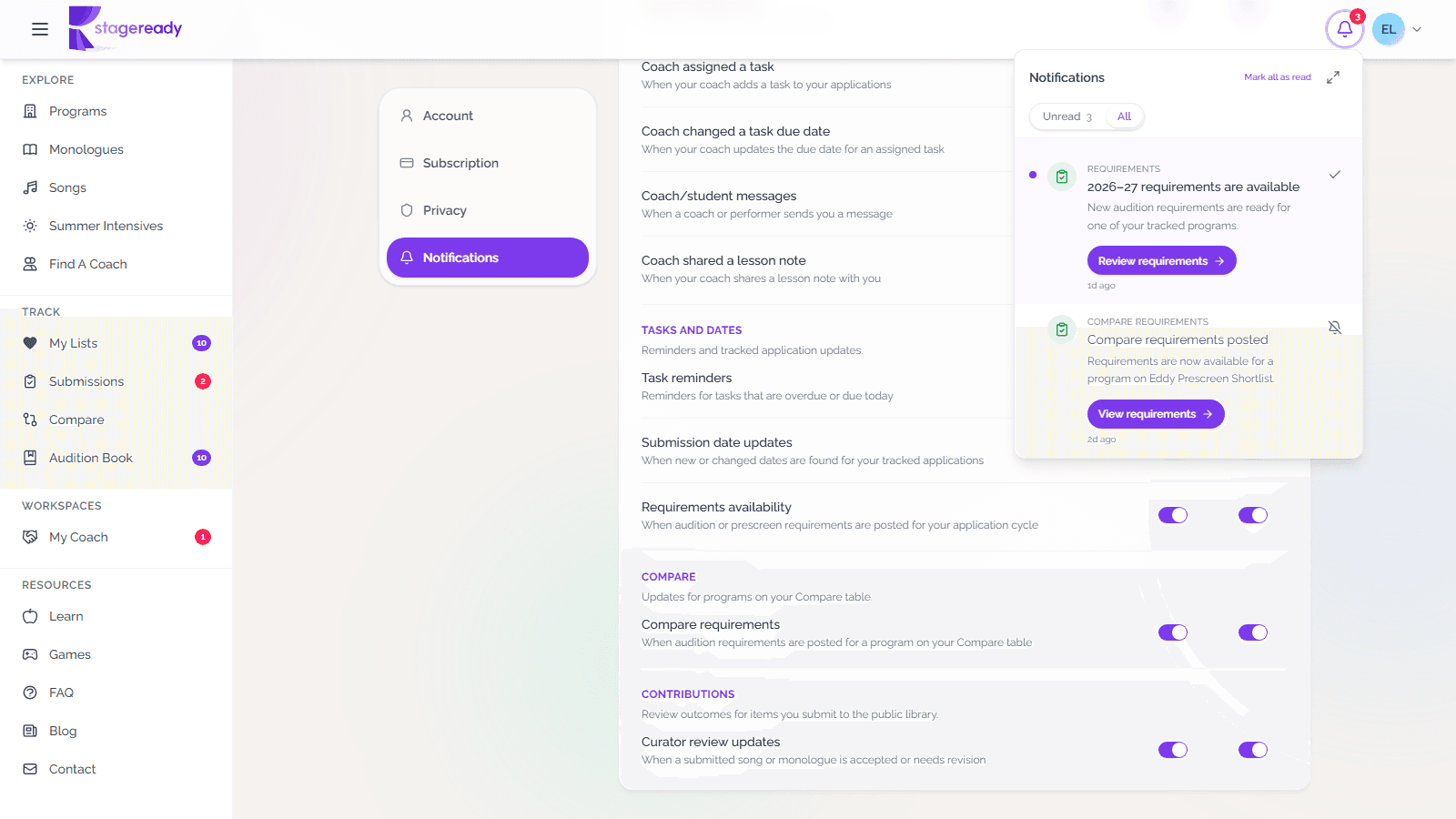Click the View requirements button
This screenshot has width=1456, height=819.
[x=1156, y=414]
